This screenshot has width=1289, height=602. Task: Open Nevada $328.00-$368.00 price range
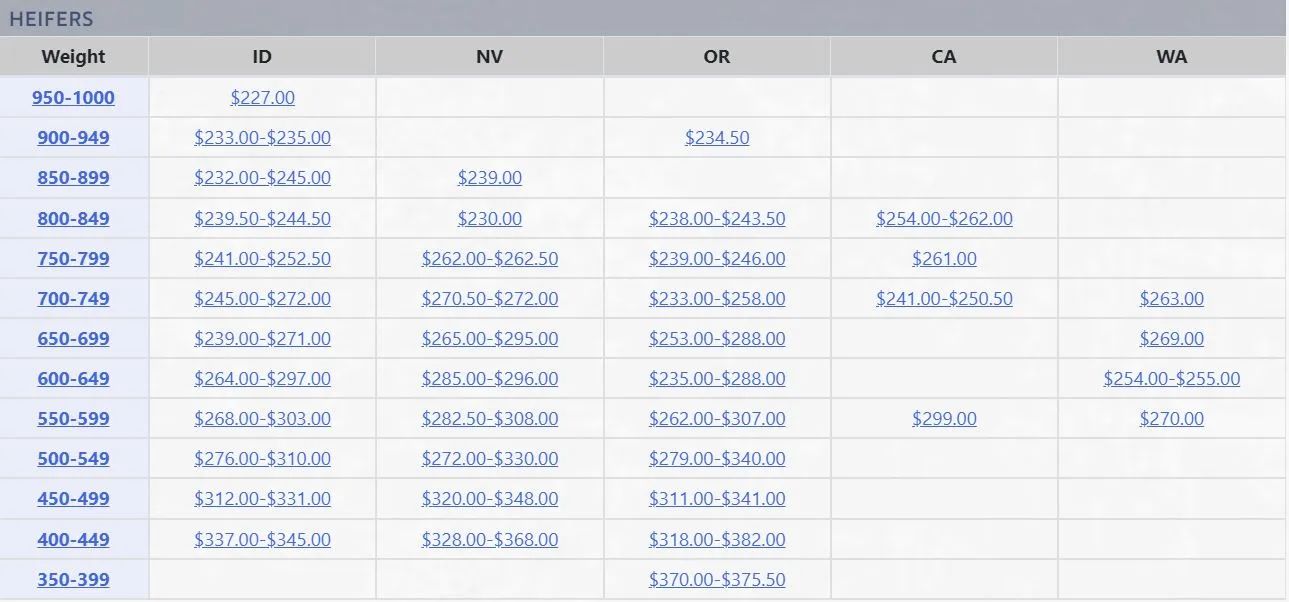(489, 539)
